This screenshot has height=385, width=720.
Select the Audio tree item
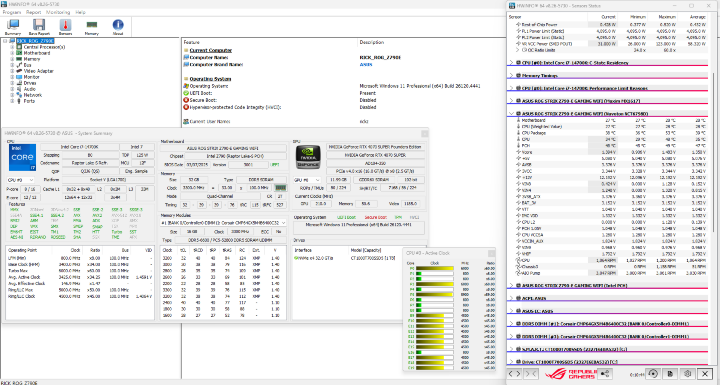tap(29, 89)
